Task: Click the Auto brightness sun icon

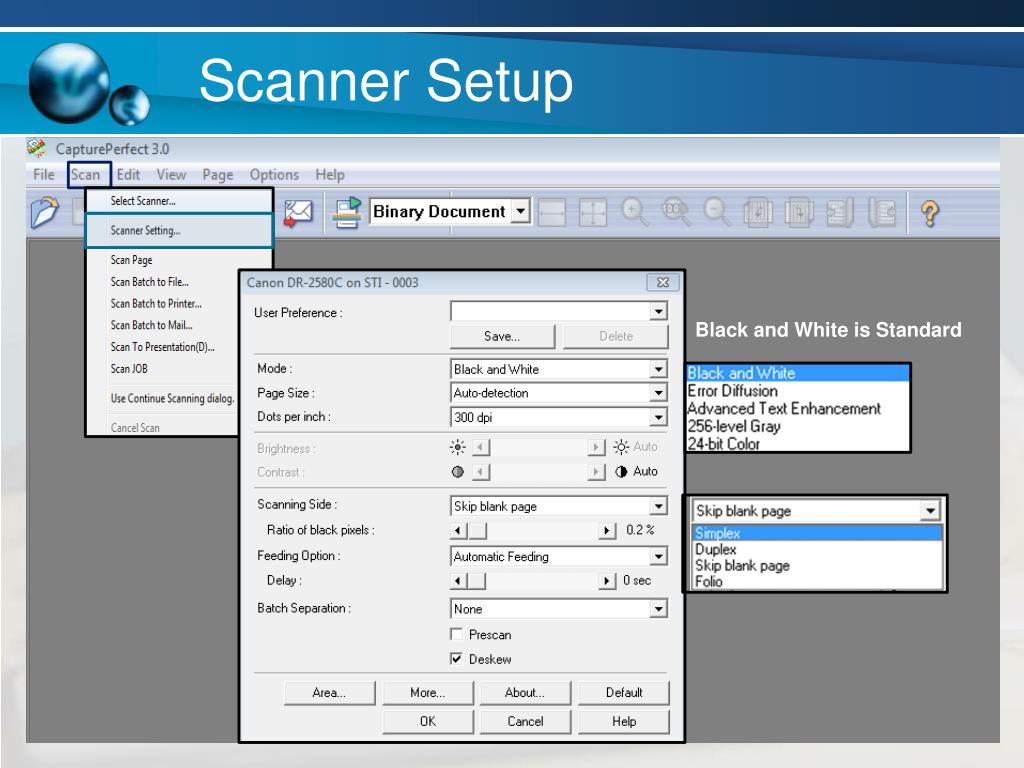Action: click(x=621, y=447)
